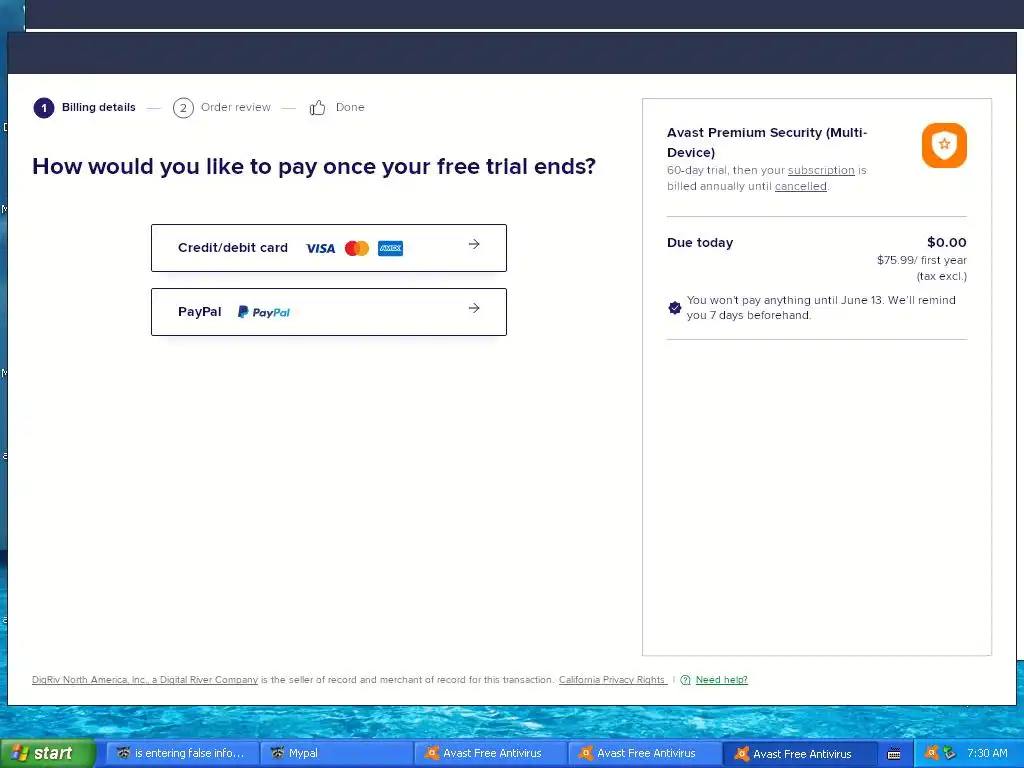Click the $0.00 due today amount

point(946,243)
